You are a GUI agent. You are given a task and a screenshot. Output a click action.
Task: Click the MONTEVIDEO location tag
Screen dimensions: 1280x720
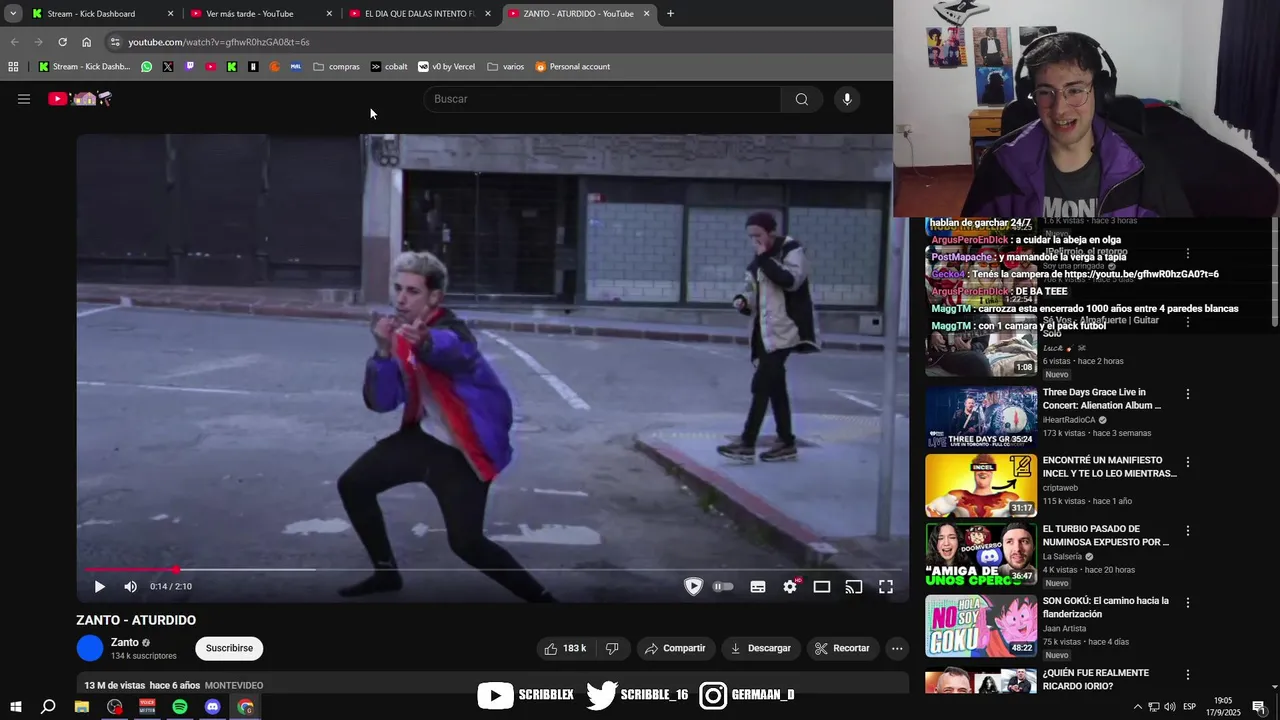(234, 686)
